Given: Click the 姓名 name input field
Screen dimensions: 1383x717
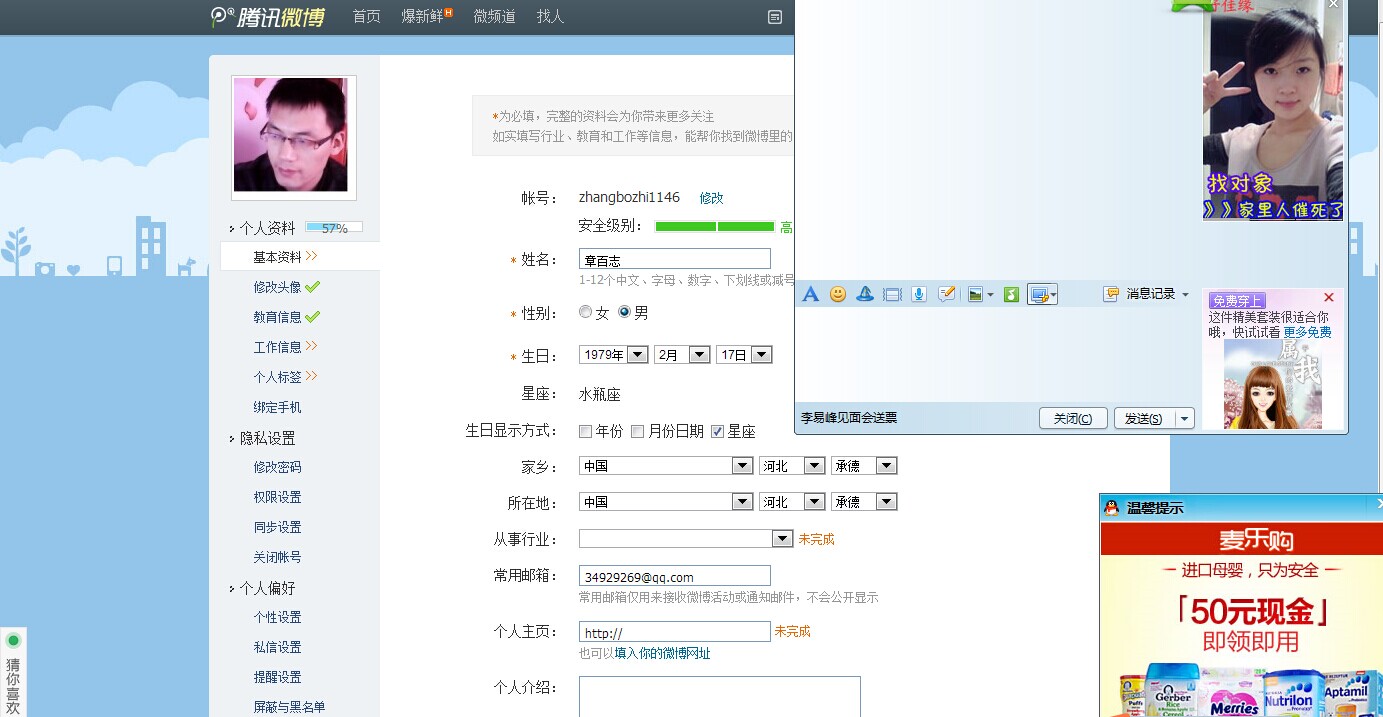Looking at the screenshot, I should [675, 259].
